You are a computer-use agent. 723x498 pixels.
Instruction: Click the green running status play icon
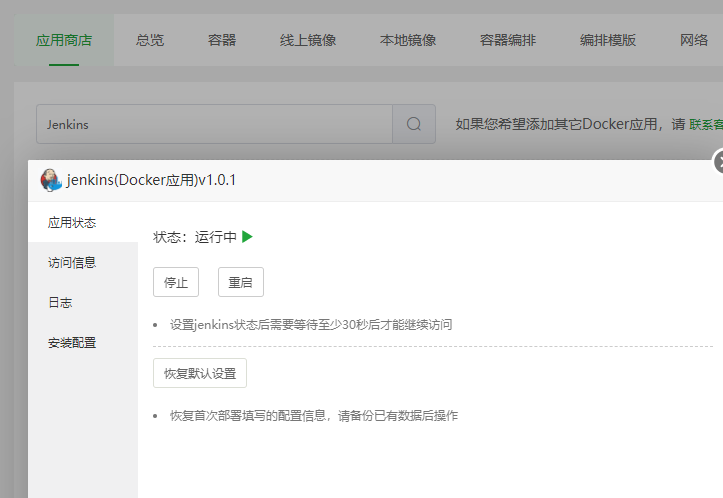coord(247,237)
